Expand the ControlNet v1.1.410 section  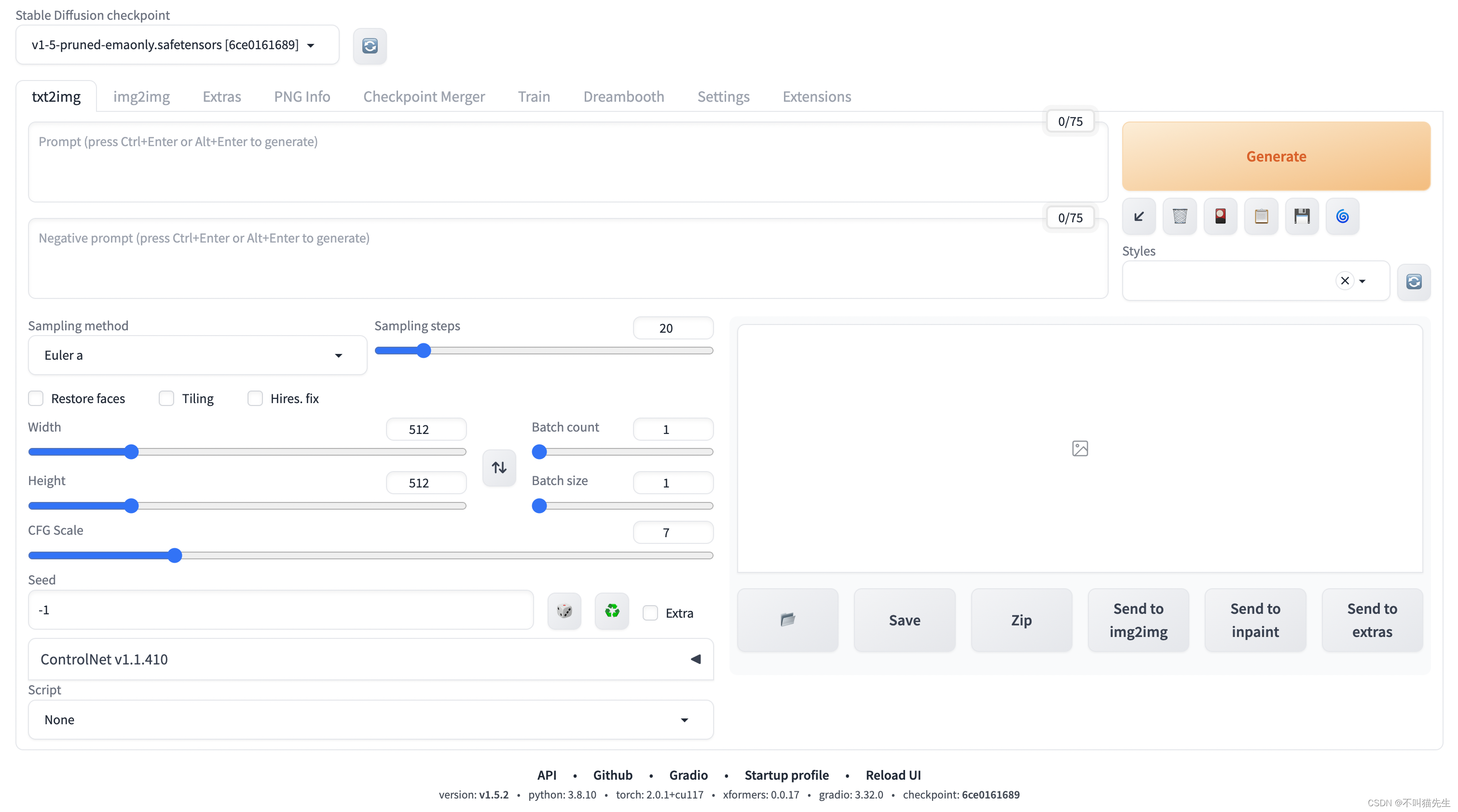click(x=371, y=659)
